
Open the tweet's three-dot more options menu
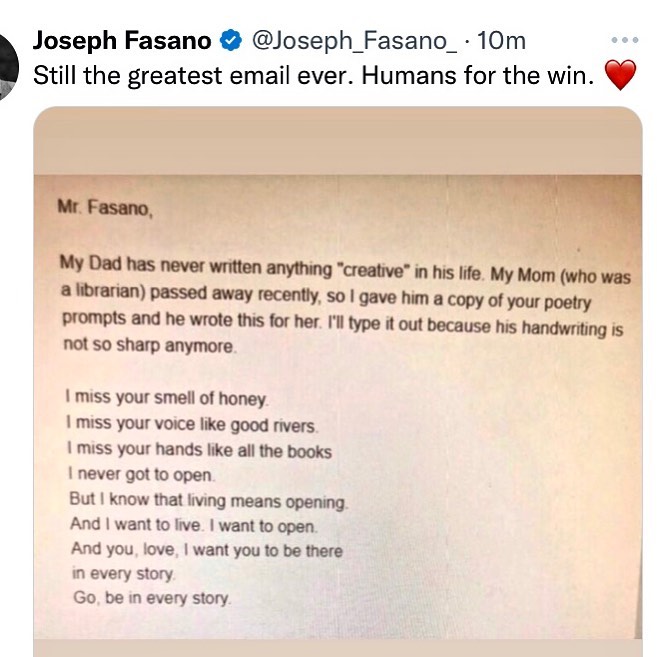(624, 41)
